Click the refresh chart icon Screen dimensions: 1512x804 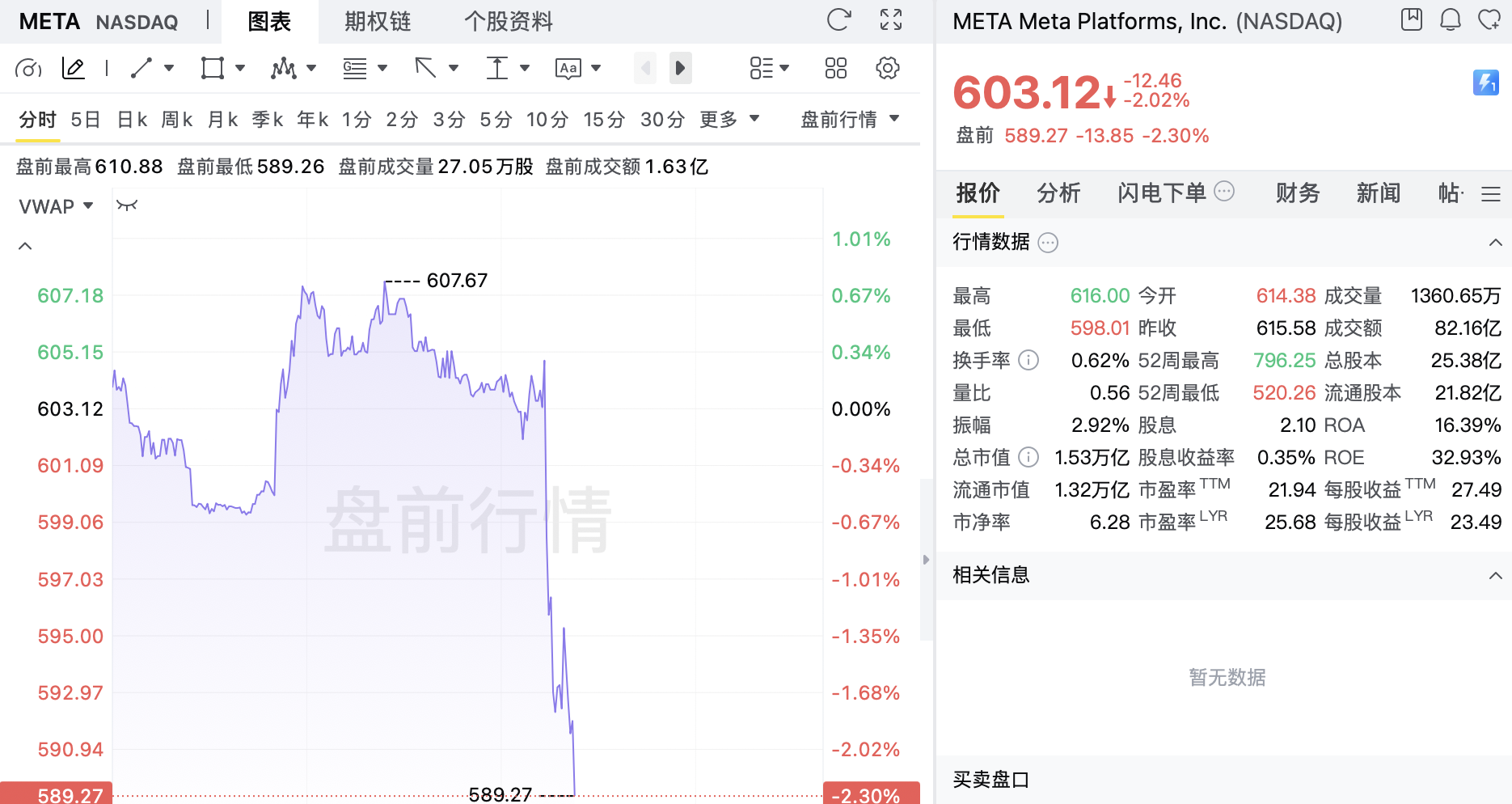[838, 20]
